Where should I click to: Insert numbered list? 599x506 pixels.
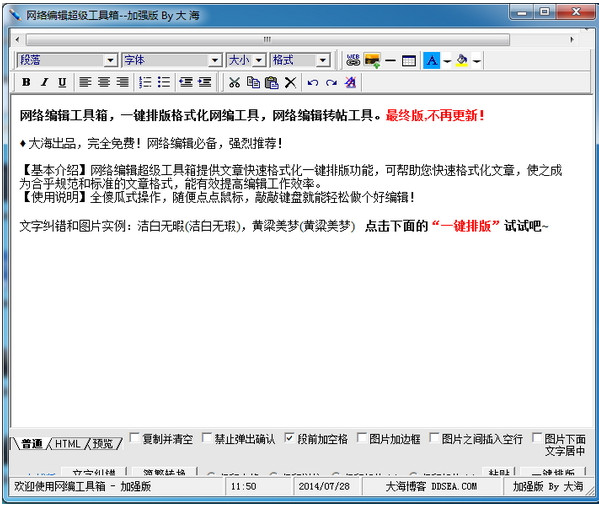coord(146,82)
